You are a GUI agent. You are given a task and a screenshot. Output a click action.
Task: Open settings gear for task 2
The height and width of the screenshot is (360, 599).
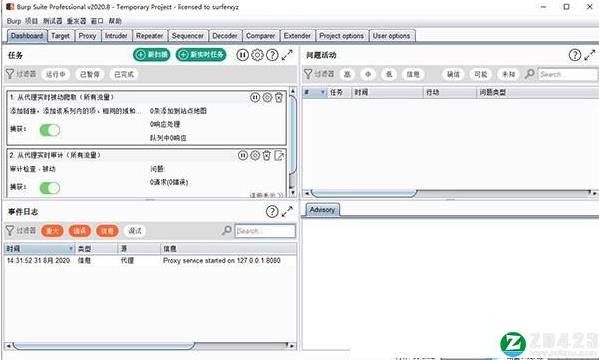tap(255, 155)
